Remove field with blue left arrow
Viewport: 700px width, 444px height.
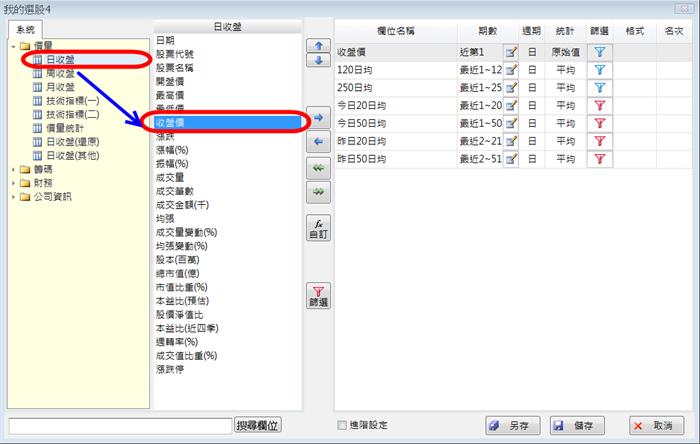pos(318,141)
